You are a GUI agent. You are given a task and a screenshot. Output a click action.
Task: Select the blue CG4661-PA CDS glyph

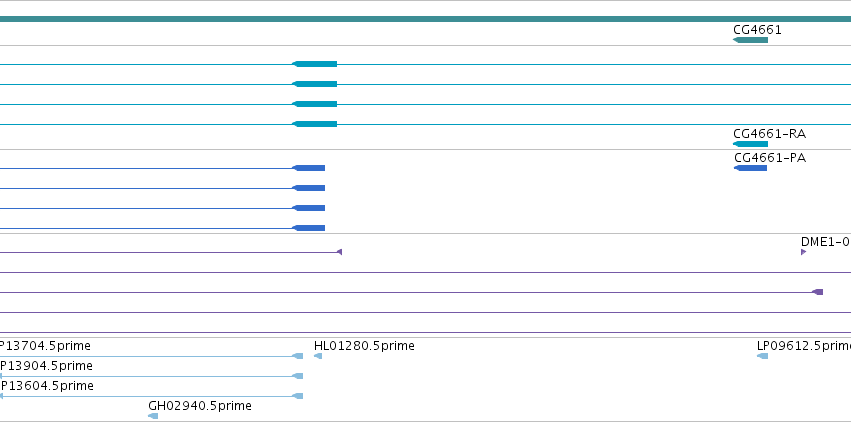pyautogui.click(x=750, y=168)
